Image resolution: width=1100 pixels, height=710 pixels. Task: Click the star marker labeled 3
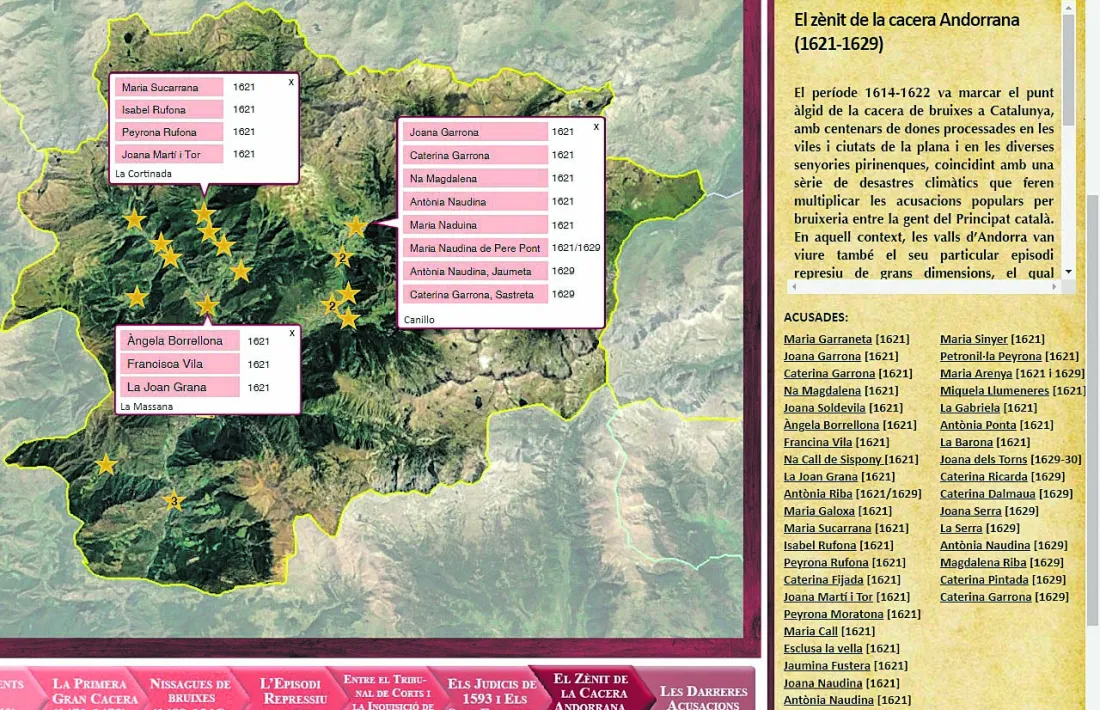pos(174,501)
